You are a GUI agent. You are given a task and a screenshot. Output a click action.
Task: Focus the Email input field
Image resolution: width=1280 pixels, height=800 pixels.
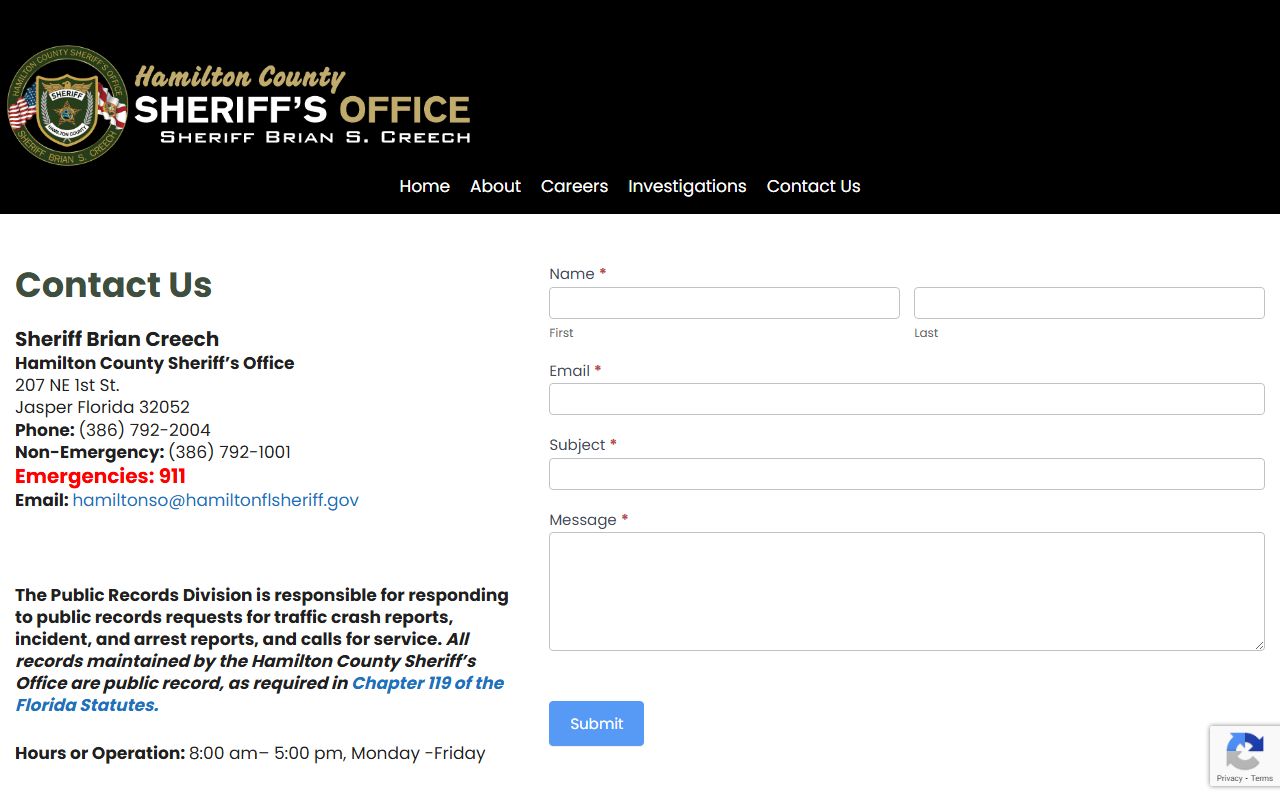[907, 399]
